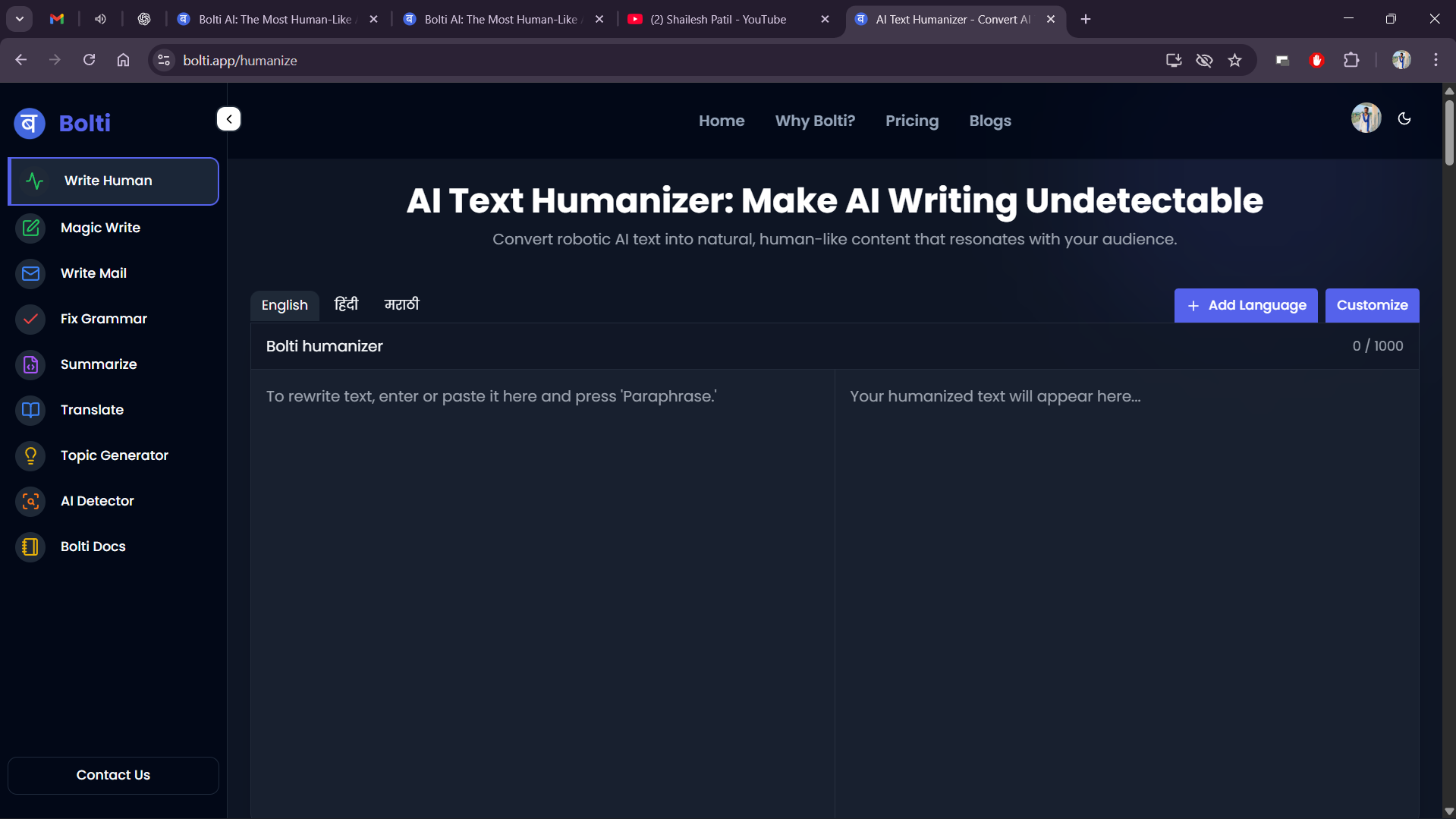The width and height of the screenshot is (1456, 819).
Task: Open the Write Mail tool
Action: coord(93,273)
